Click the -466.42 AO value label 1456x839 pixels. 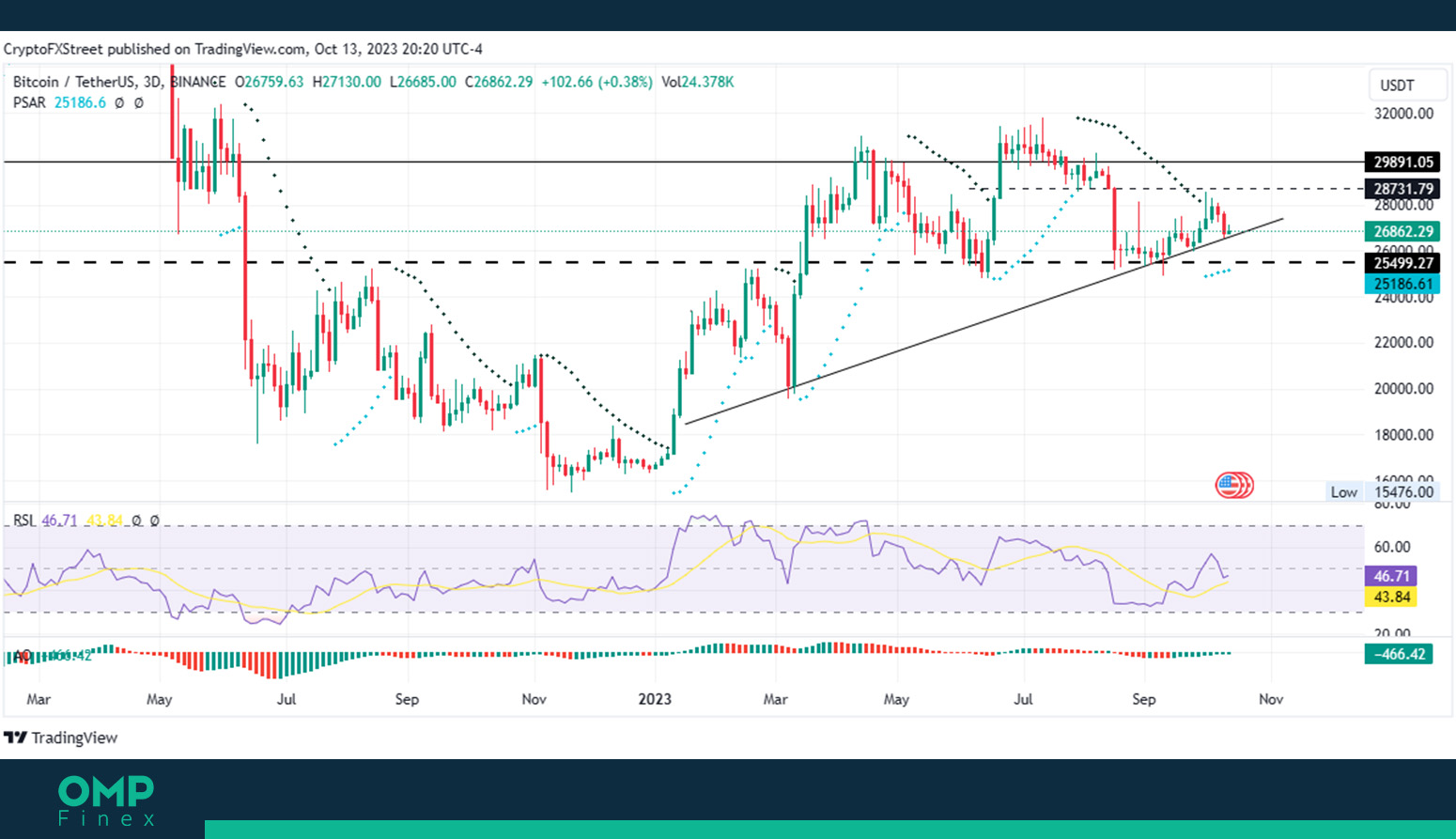pyautogui.click(x=1398, y=654)
